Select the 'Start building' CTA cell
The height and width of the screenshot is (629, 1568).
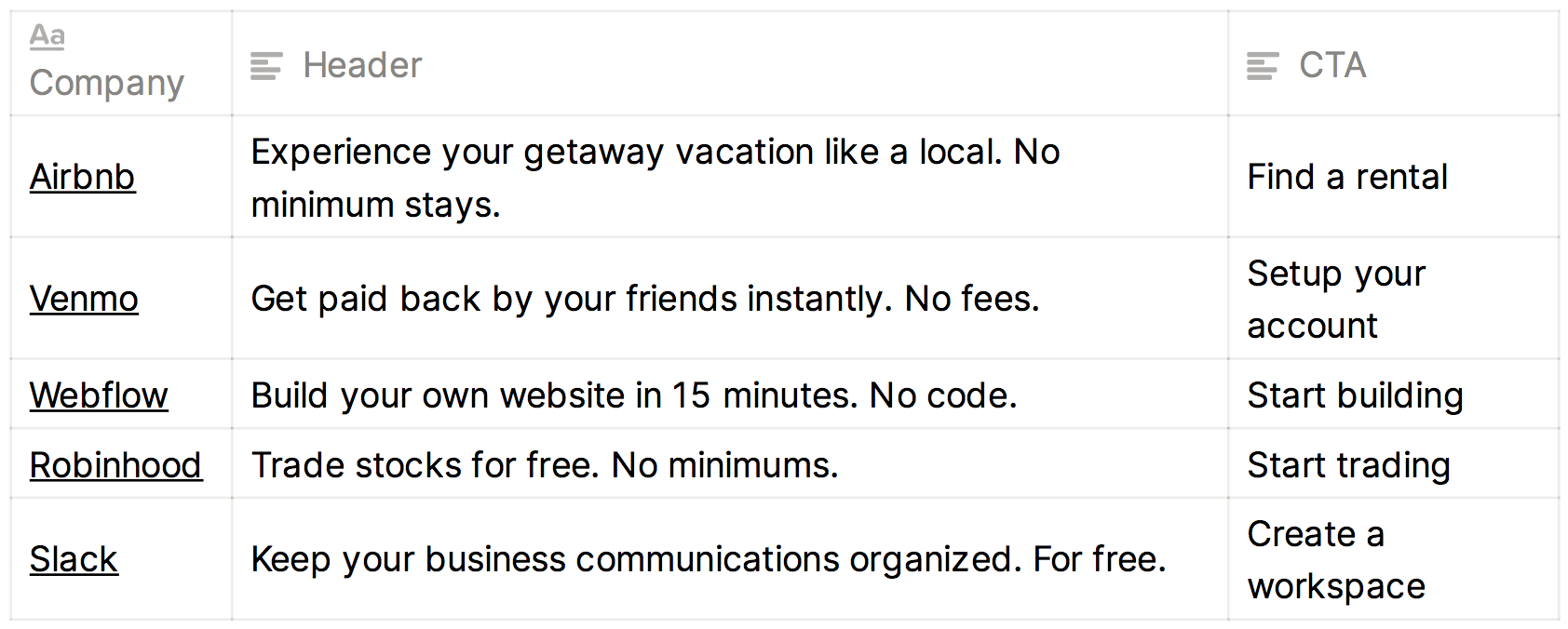click(1394, 395)
